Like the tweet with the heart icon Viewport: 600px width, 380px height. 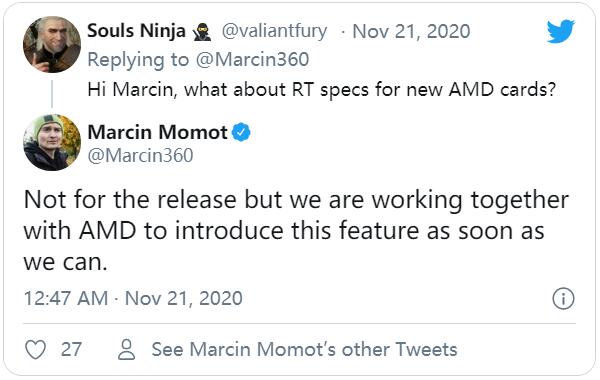tap(35, 349)
